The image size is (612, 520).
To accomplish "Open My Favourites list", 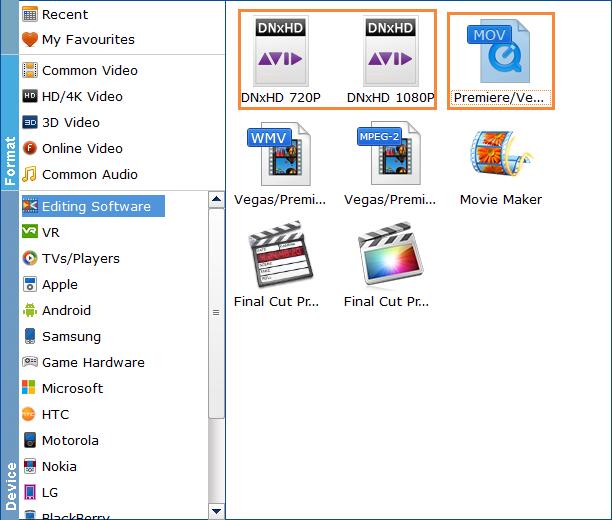I will 87,40.
